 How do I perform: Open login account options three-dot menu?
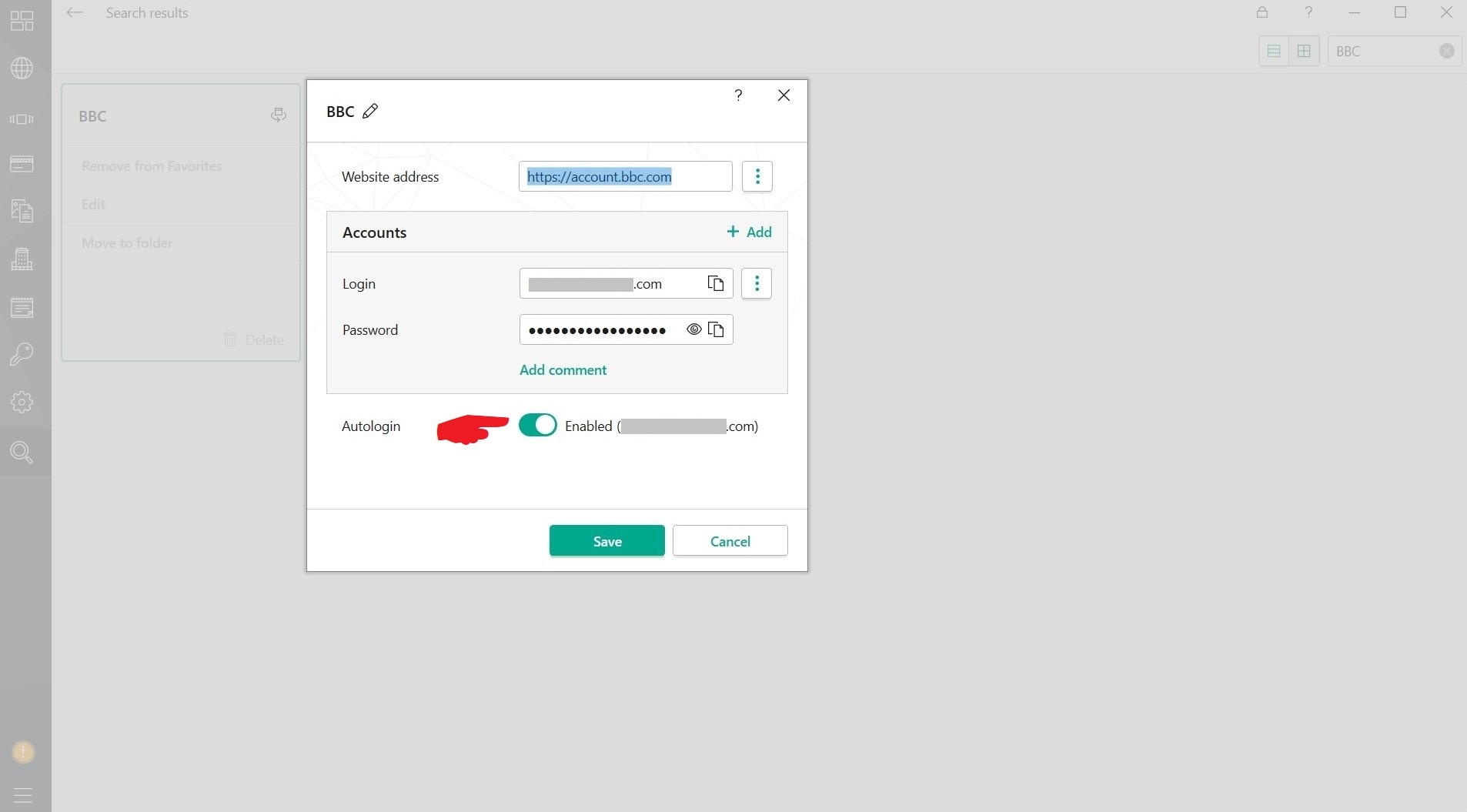pos(757,283)
